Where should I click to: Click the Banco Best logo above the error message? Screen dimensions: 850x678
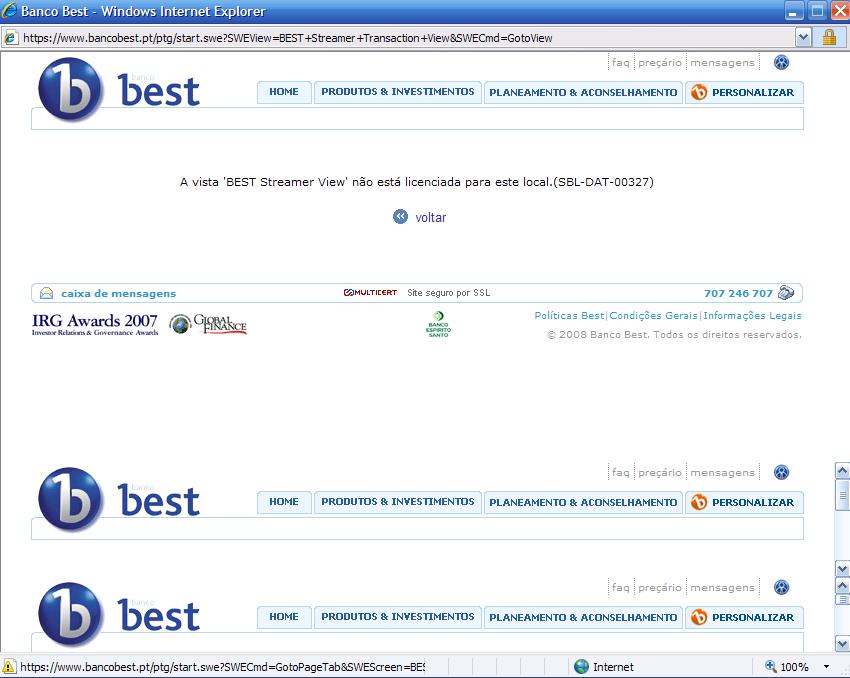(119, 90)
